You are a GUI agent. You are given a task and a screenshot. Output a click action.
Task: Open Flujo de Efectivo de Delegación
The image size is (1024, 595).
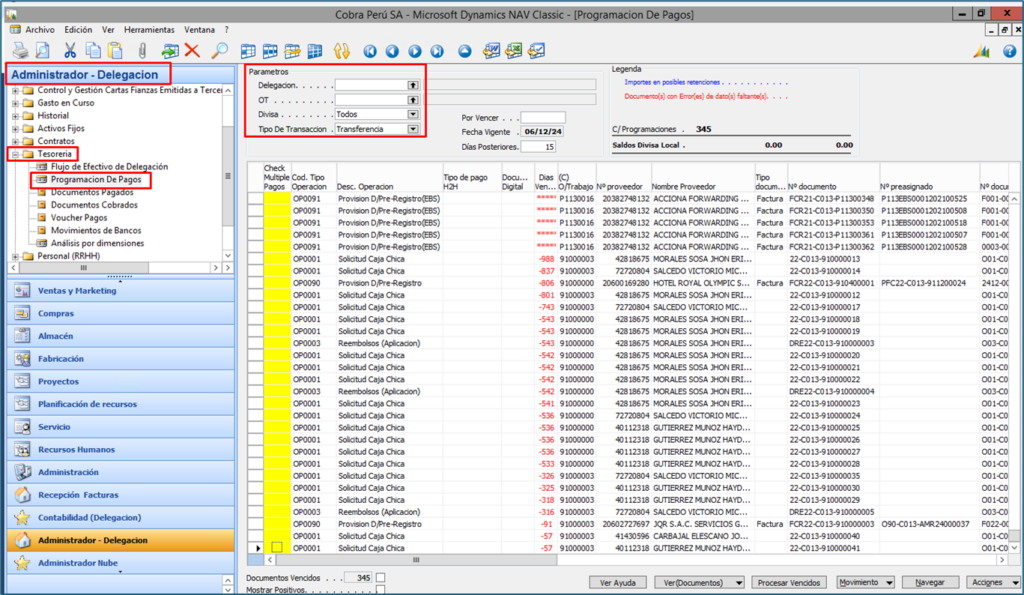tap(109, 167)
